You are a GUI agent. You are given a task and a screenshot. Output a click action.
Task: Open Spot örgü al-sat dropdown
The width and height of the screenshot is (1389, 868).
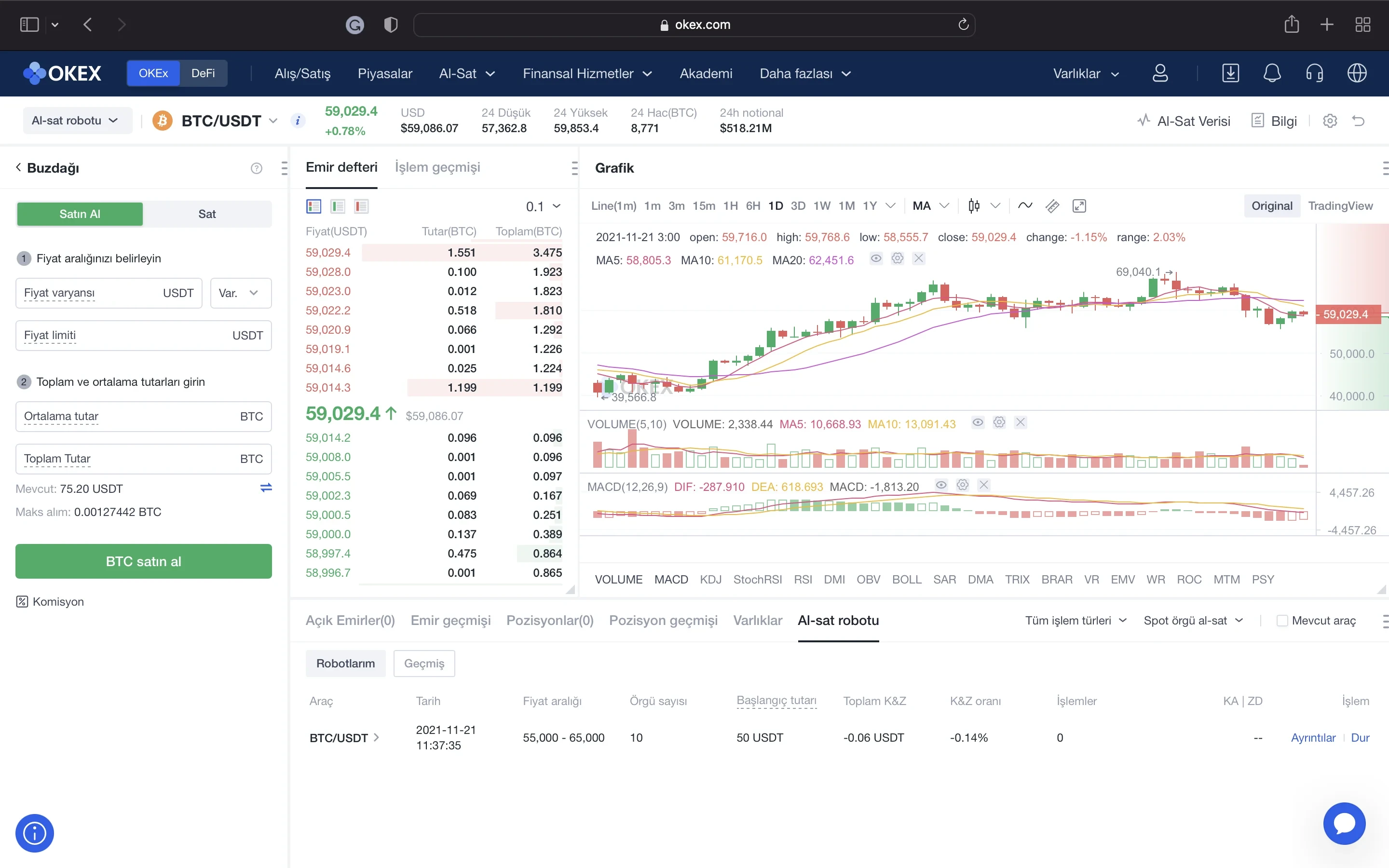(1193, 621)
